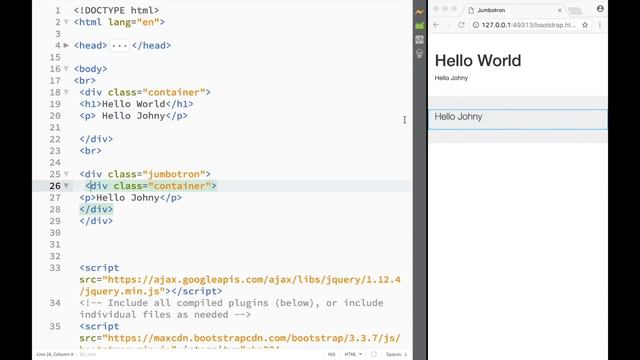Close the Jumbotron browser tab

click(x=560, y=10)
